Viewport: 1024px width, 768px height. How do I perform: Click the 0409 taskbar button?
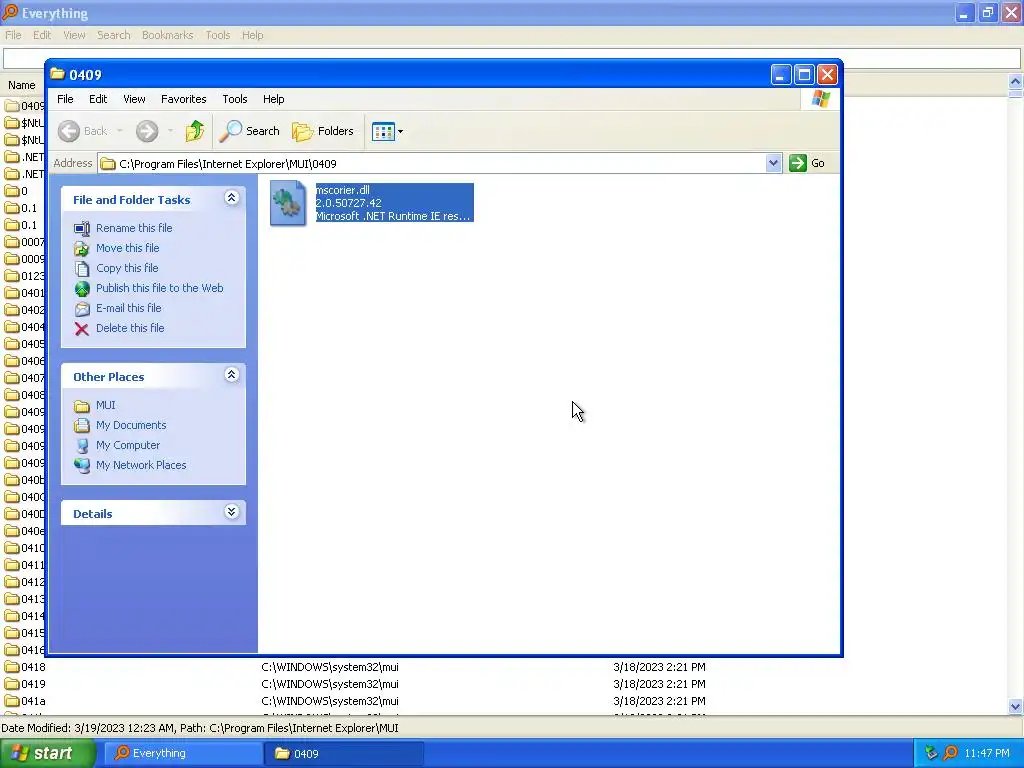(x=344, y=754)
